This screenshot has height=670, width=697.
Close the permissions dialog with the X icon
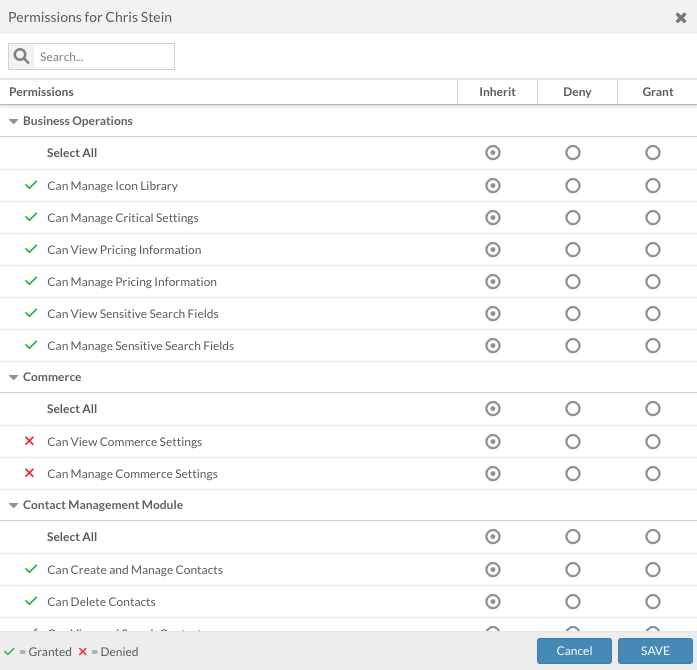(x=681, y=17)
